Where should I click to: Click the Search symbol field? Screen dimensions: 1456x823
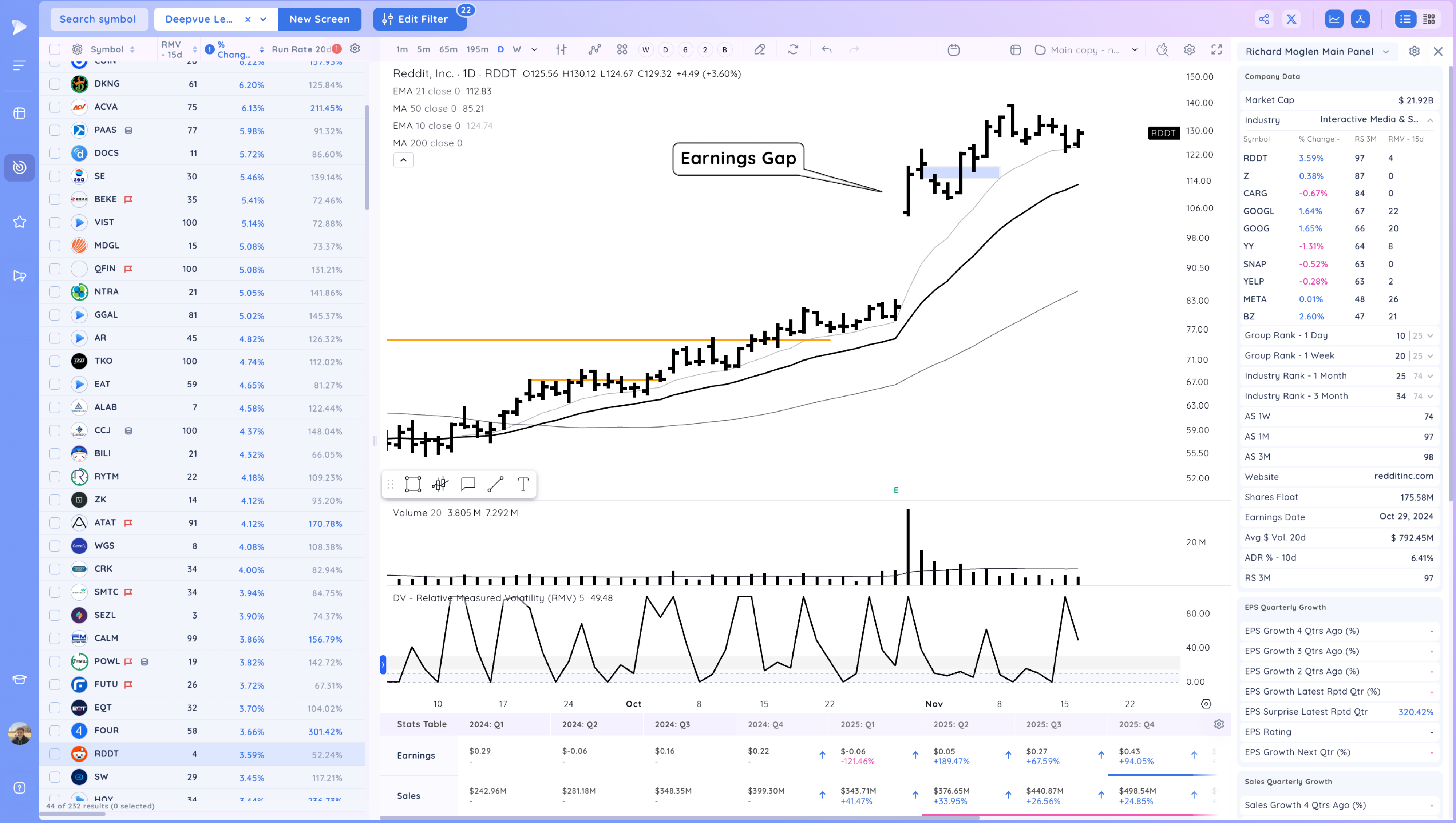click(99, 19)
